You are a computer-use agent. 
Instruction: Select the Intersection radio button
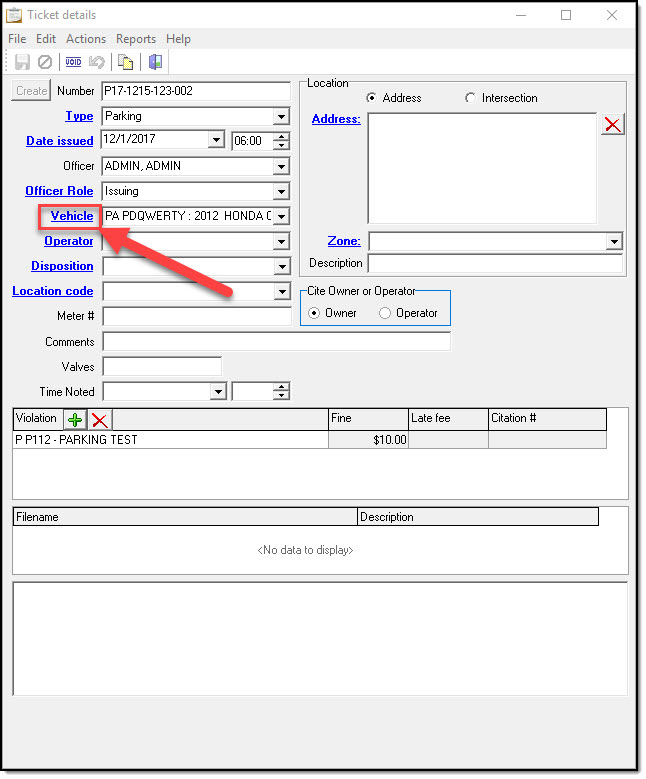(471, 98)
